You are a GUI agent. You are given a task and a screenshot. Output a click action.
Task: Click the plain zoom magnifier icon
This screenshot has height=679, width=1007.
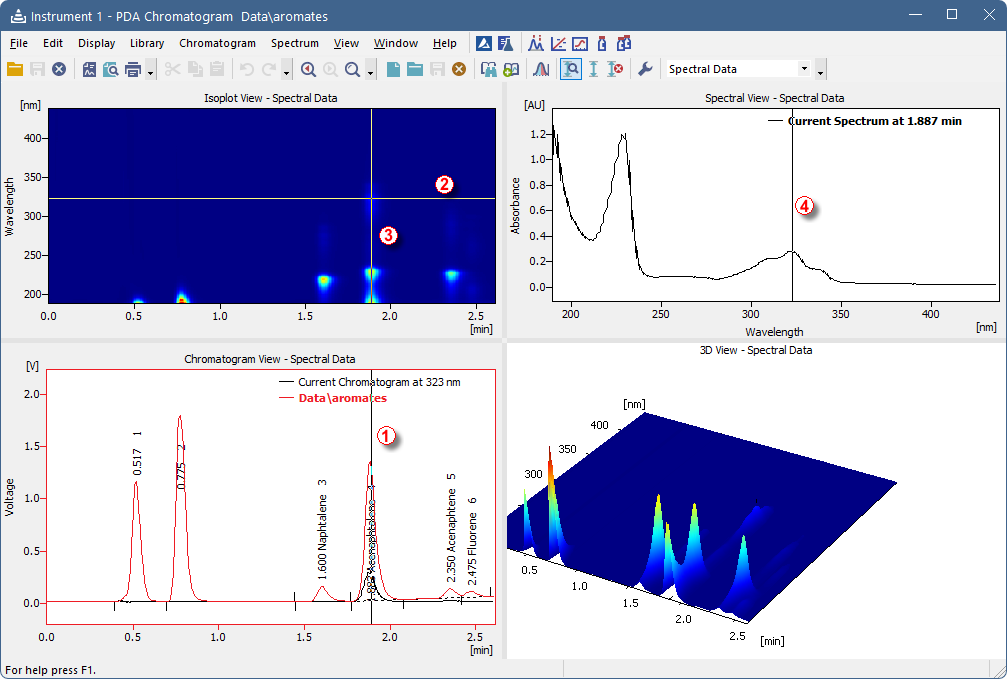(352, 69)
